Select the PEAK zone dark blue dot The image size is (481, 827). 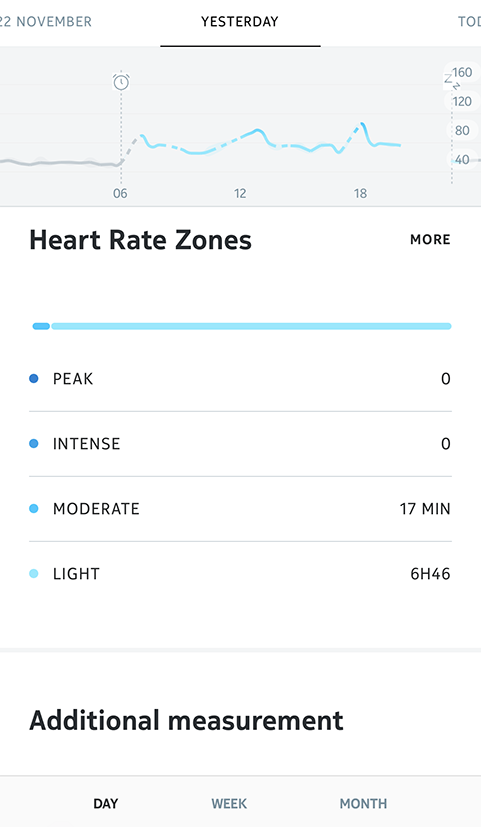tap(34, 378)
